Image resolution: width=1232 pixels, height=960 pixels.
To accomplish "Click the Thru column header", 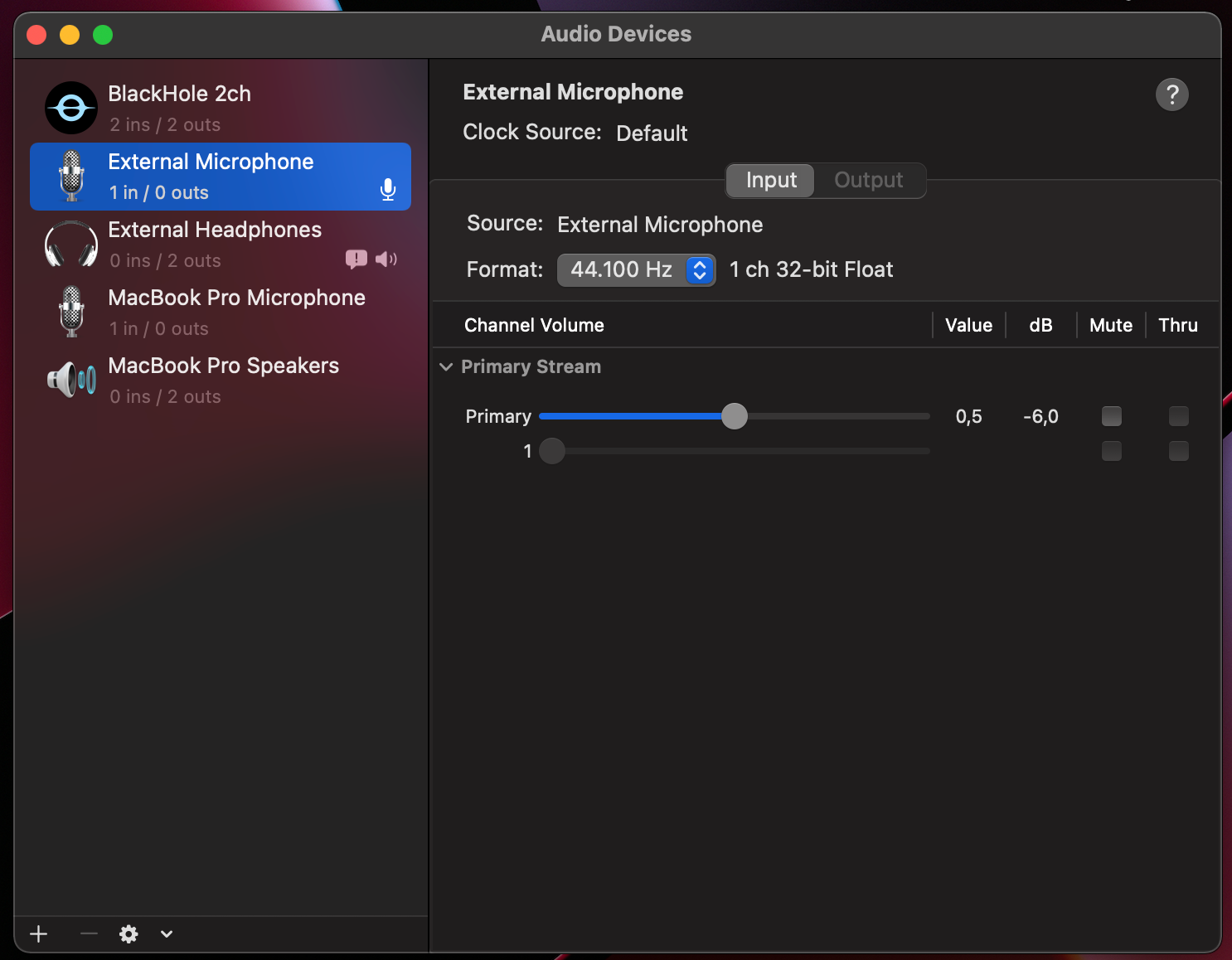I will (1178, 325).
